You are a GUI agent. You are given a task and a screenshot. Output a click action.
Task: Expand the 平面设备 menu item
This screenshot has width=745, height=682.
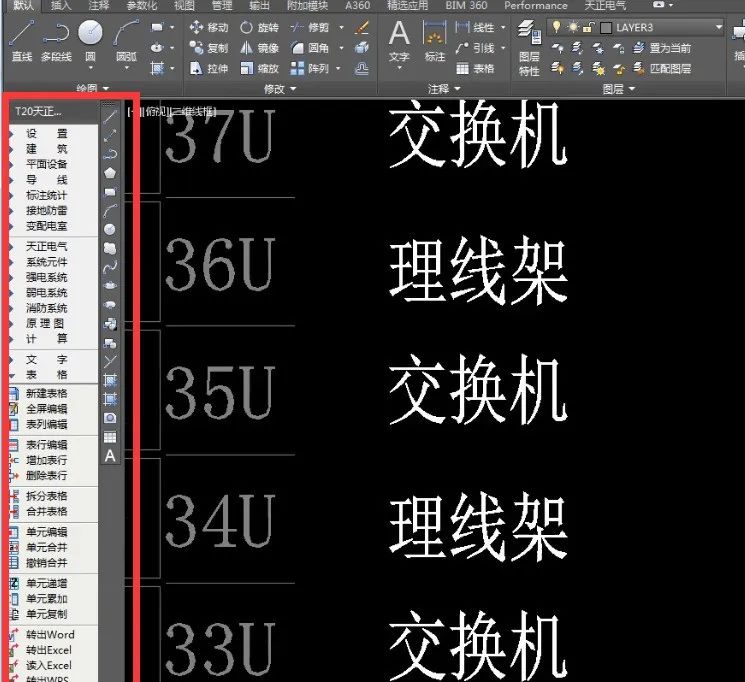point(47,164)
